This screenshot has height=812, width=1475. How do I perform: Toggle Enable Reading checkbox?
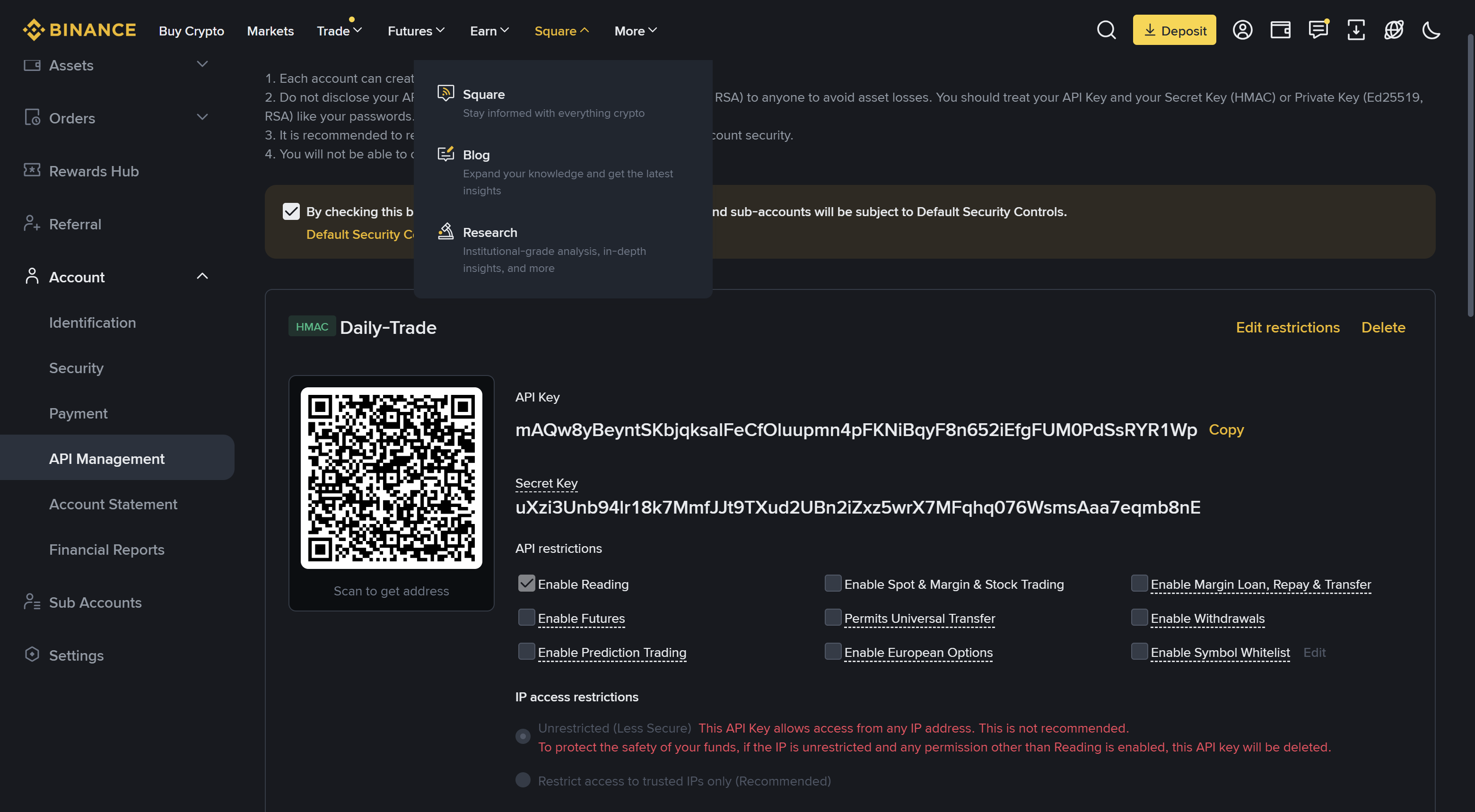[x=526, y=584]
